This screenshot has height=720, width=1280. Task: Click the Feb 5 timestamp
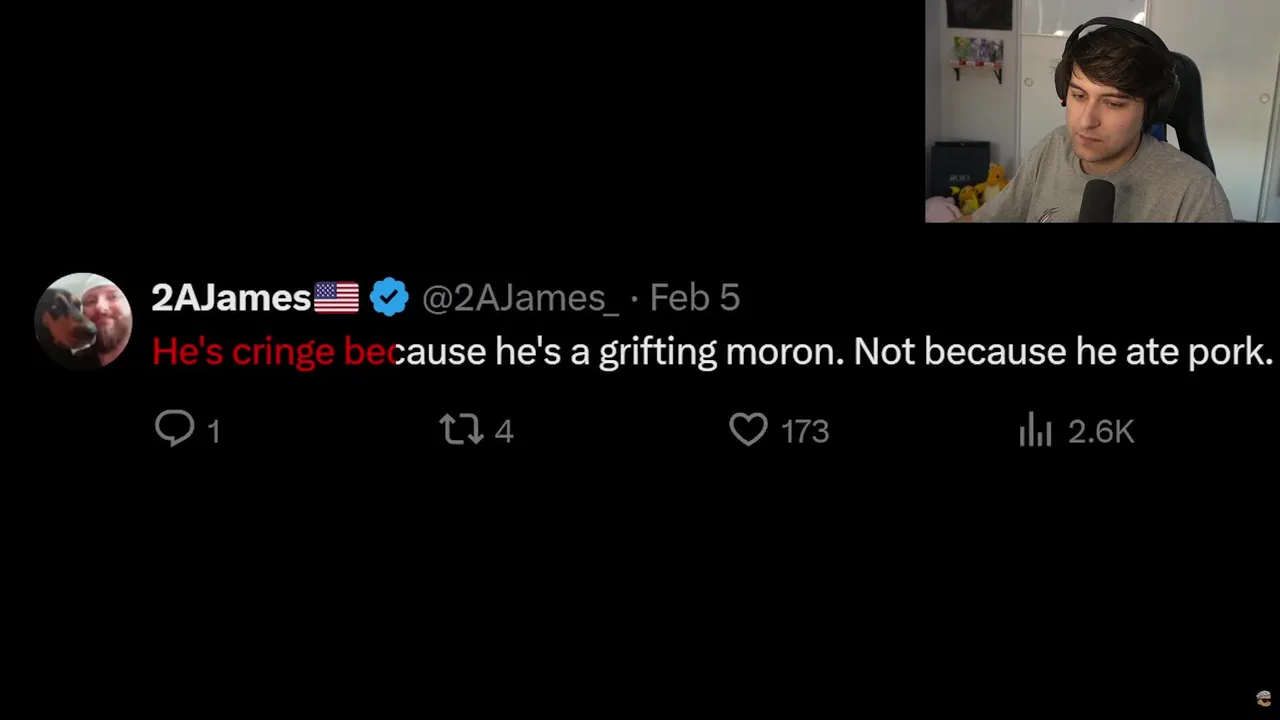click(694, 297)
